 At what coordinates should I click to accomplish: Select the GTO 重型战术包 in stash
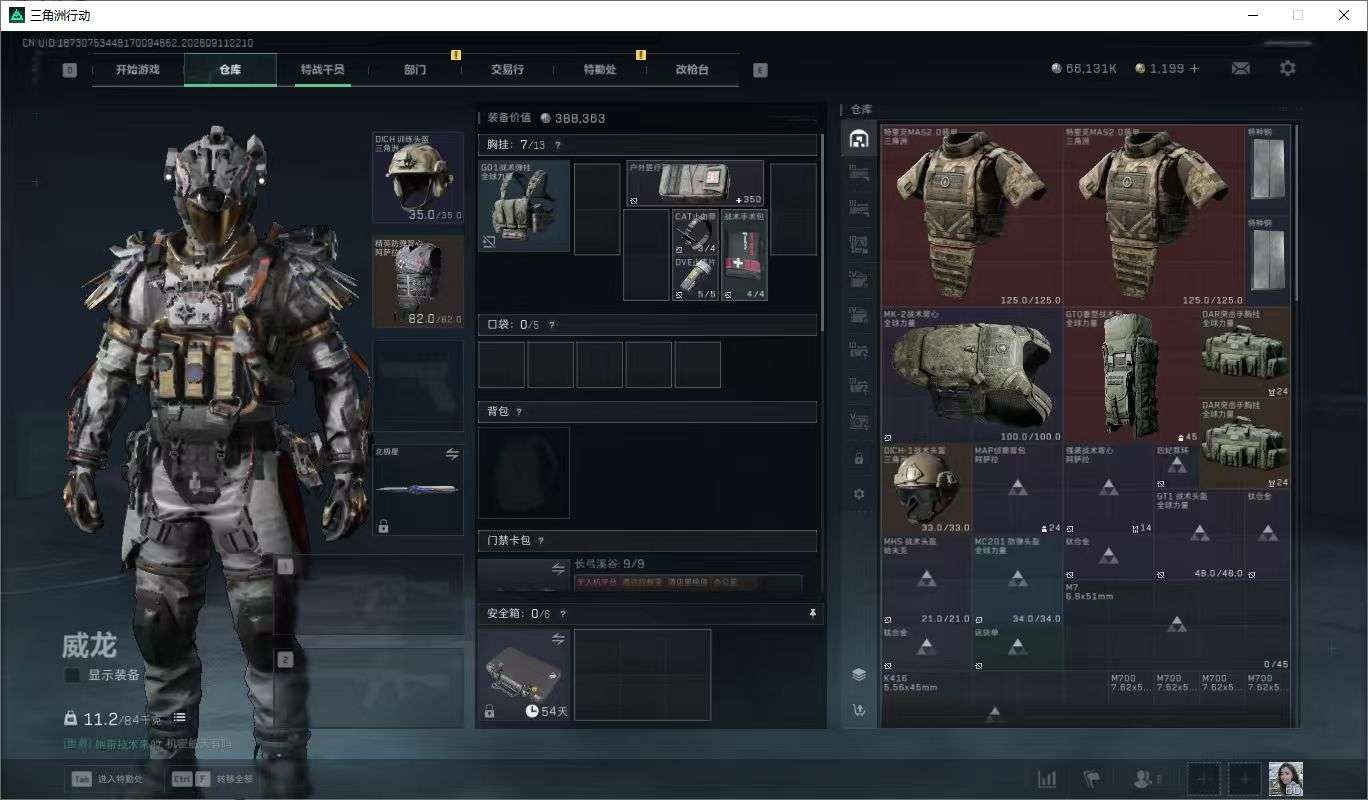pos(1132,375)
